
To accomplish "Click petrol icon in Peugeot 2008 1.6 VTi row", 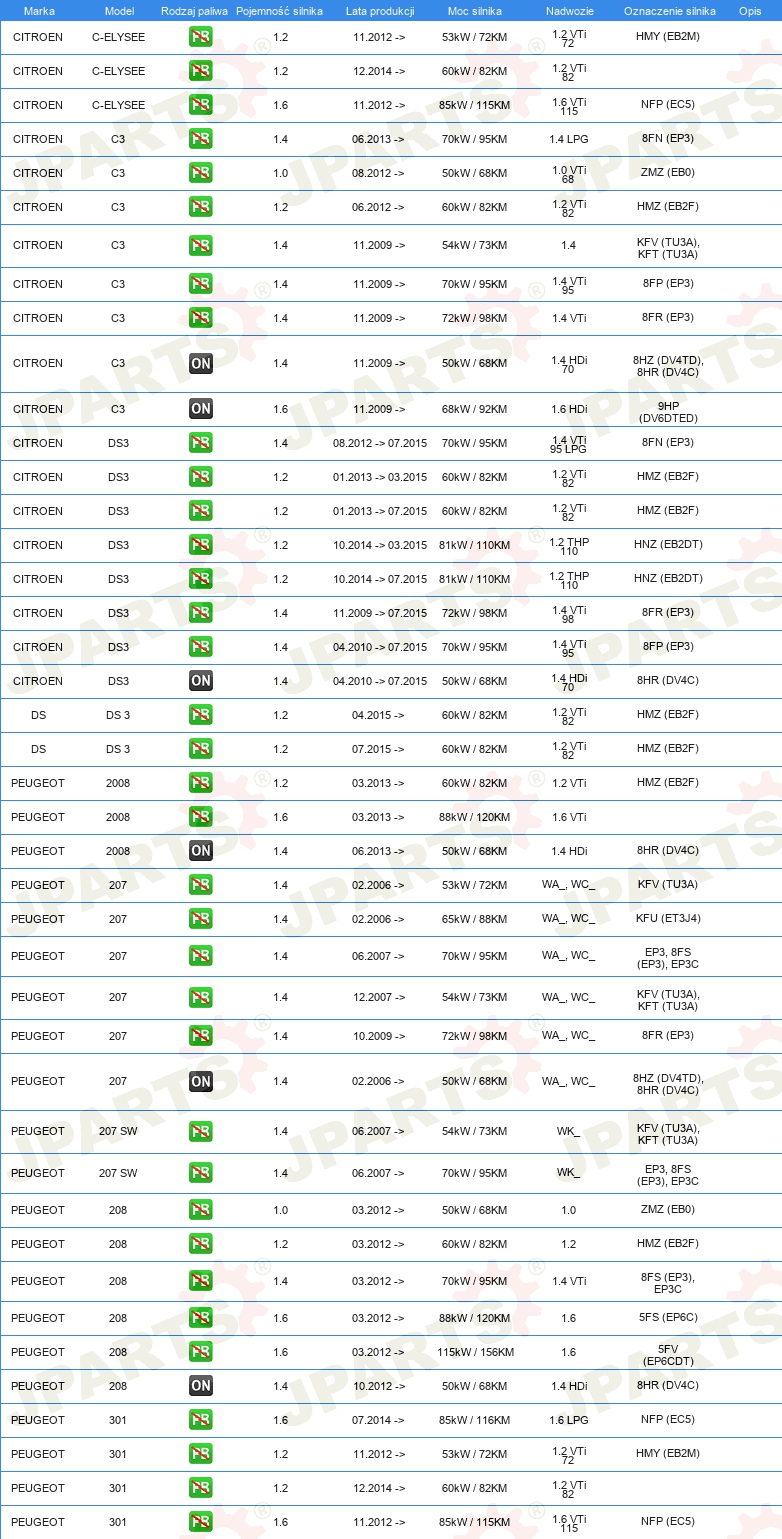I will pyautogui.click(x=200, y=817).
